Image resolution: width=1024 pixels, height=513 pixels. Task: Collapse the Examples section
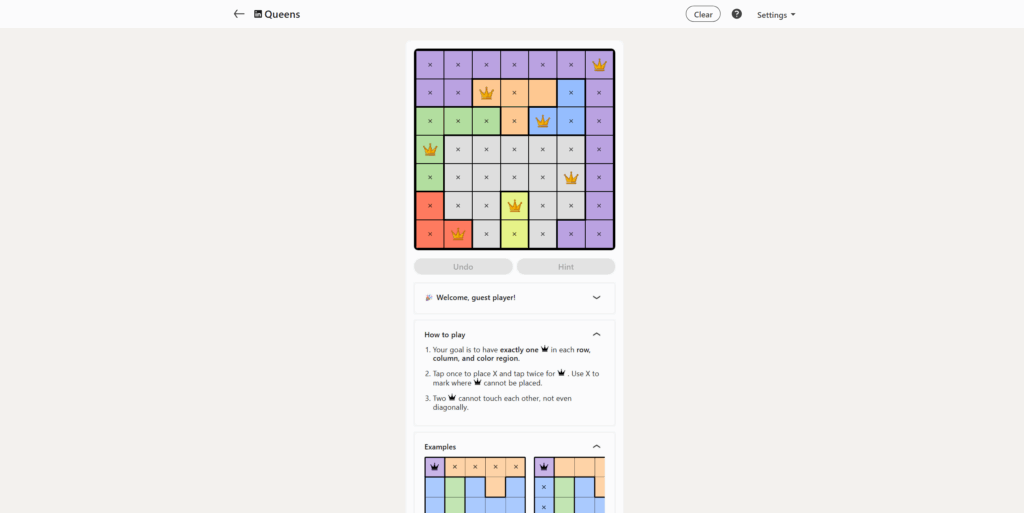pos(596,446)
